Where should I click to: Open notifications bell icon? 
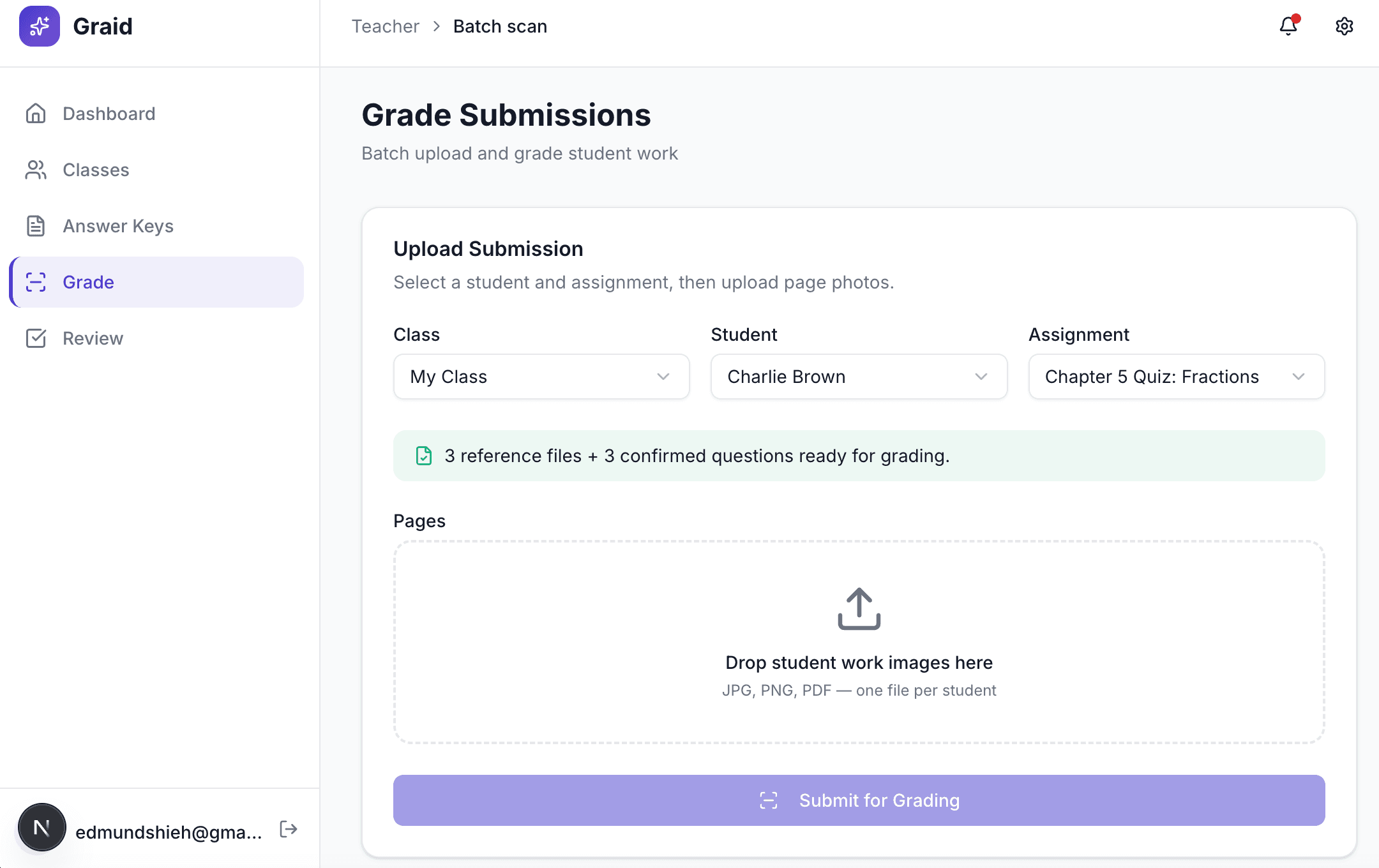click(x=1288, y=26)
